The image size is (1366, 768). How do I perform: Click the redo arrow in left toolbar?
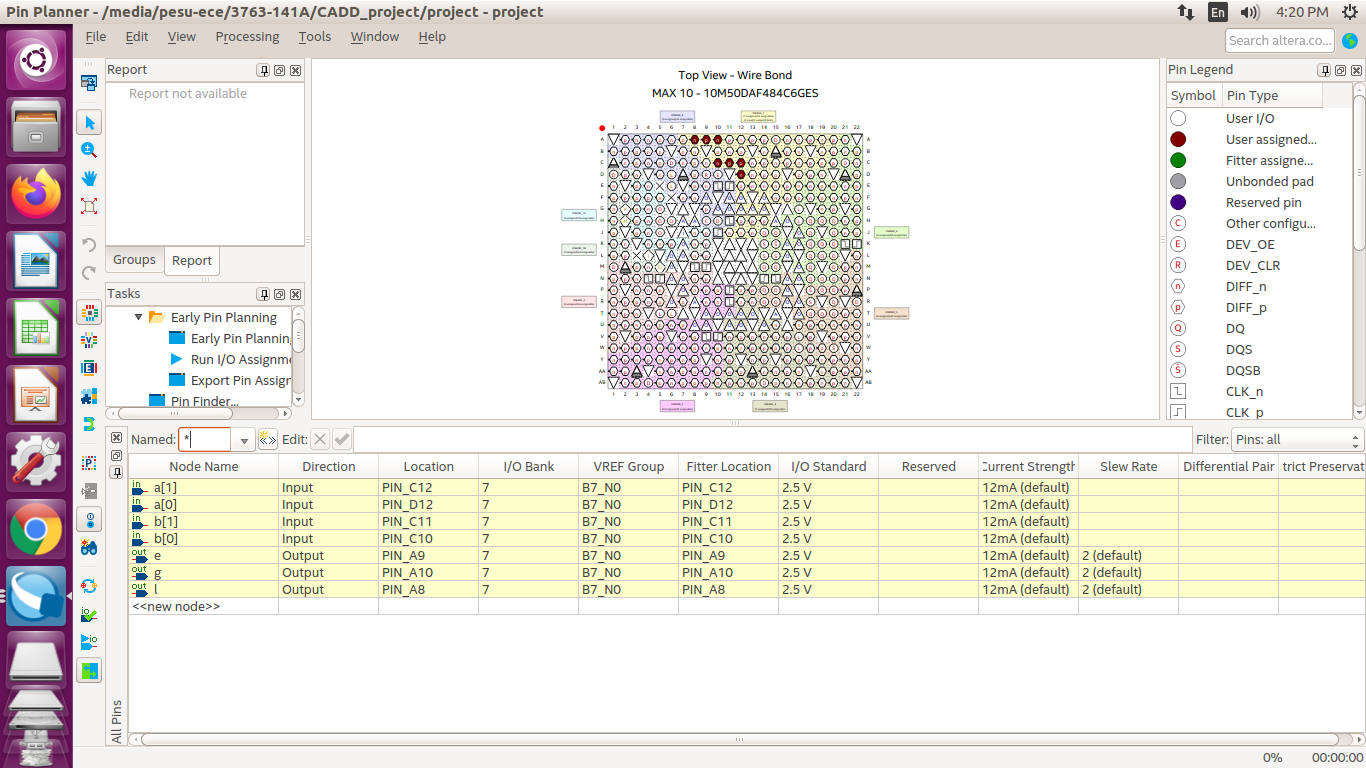[x=89, y=272]
